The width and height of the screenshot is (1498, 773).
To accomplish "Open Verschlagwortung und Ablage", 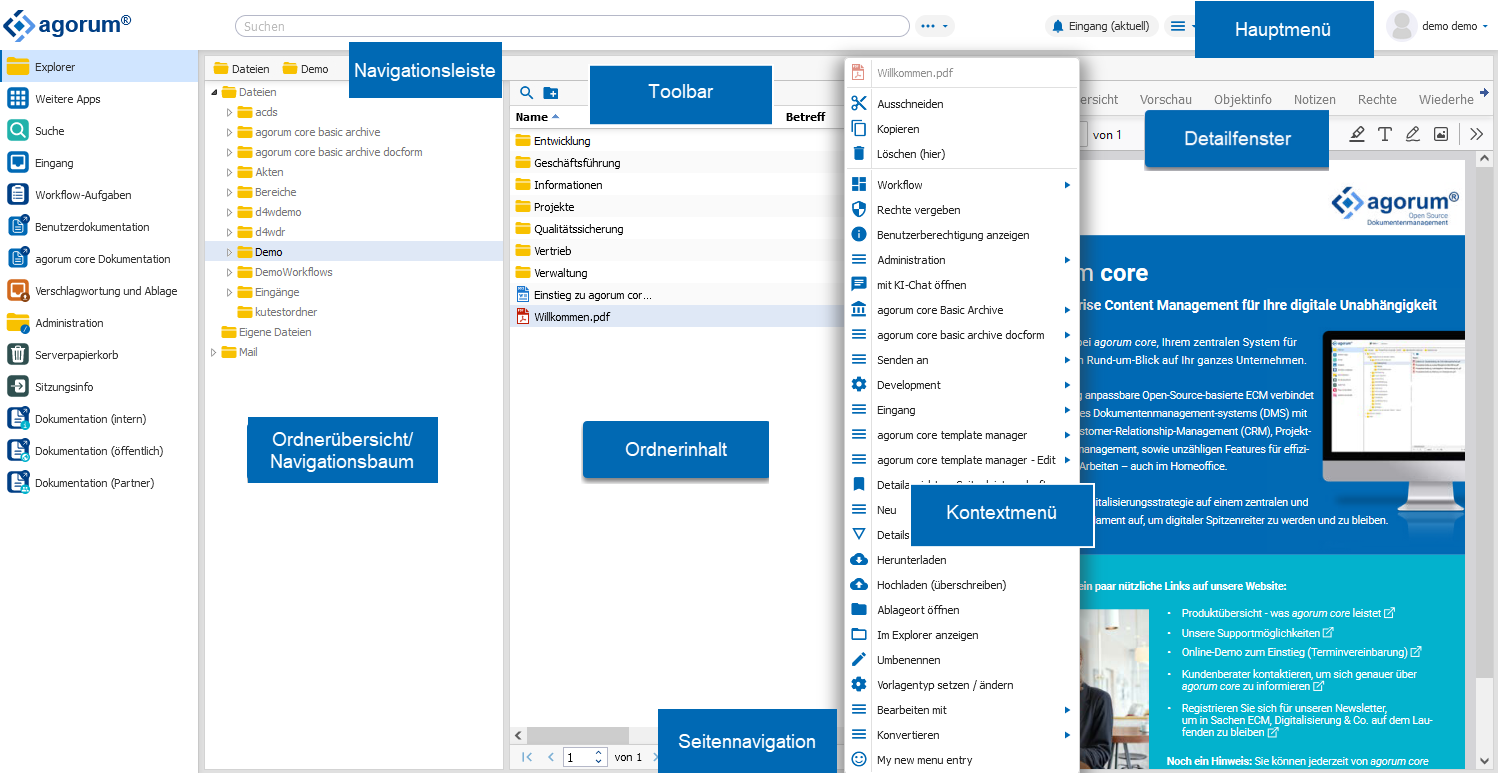I will pos(98,291).
